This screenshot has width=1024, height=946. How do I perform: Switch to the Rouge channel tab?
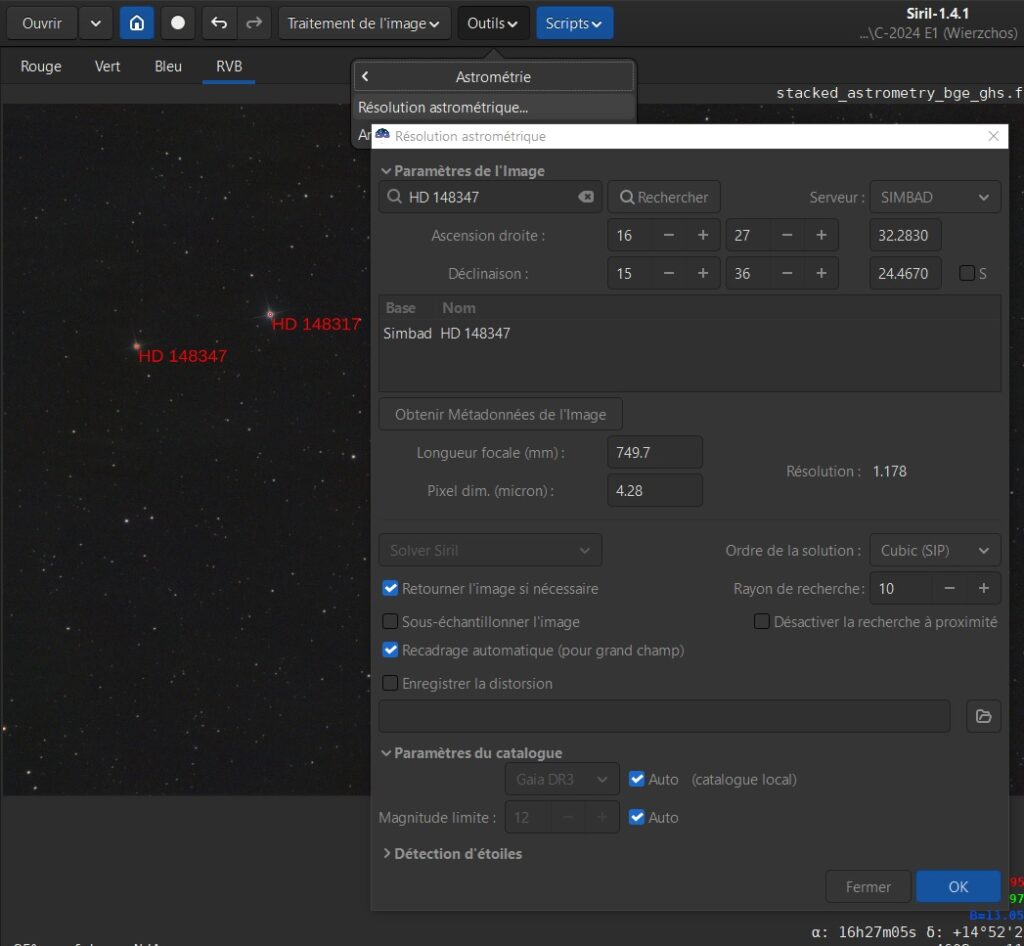(41, 67)
